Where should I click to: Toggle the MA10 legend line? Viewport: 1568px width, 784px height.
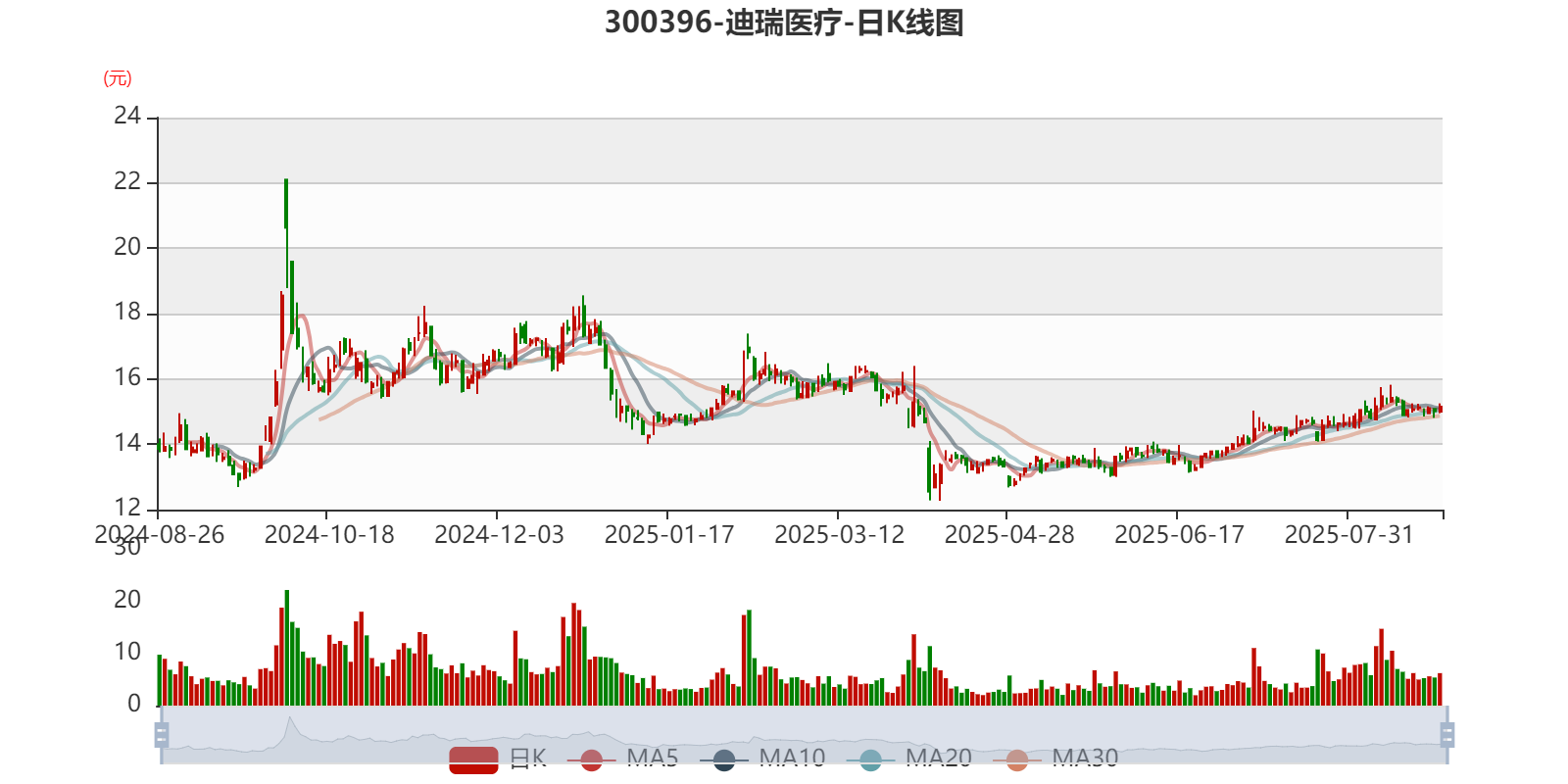(x=762, y=759)
